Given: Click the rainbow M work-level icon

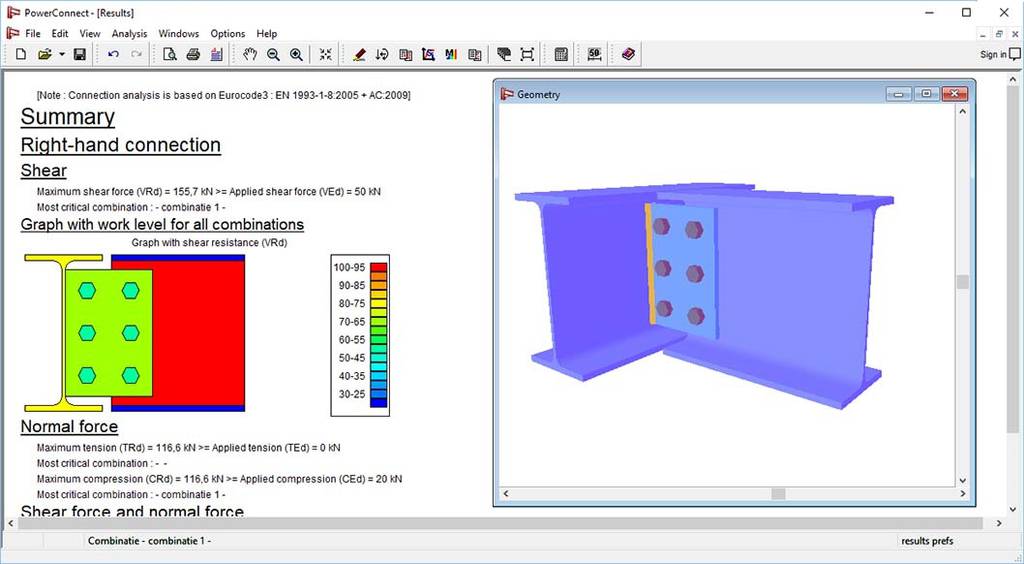Looking at the screenshot, I should pyautogui.click(x=451, y=54).
